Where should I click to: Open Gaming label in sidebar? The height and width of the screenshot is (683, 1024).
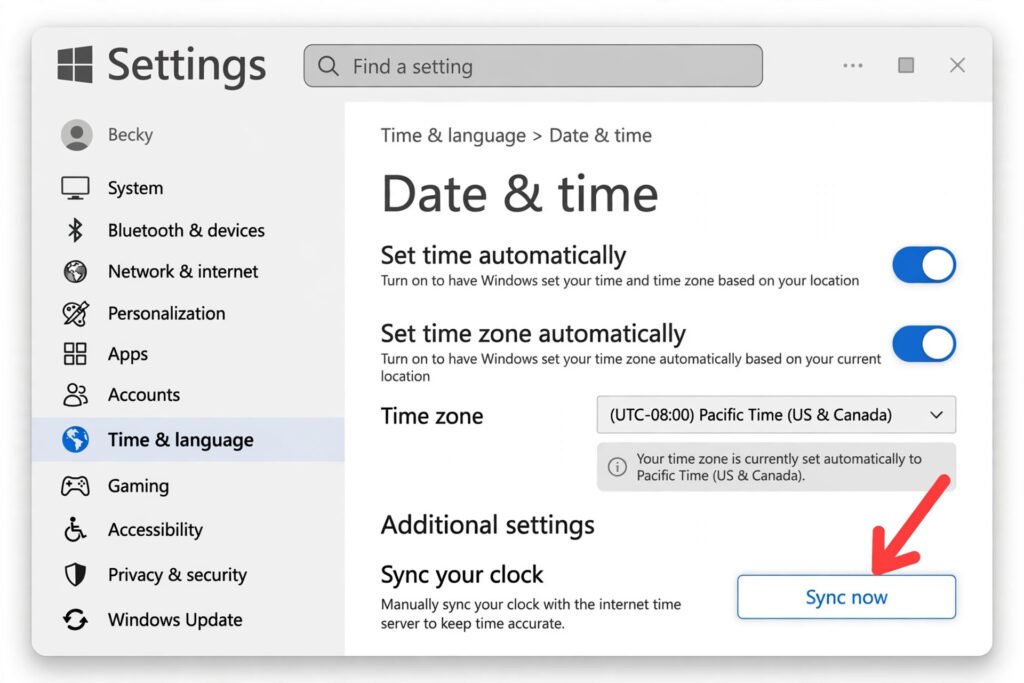pos(138,486)
